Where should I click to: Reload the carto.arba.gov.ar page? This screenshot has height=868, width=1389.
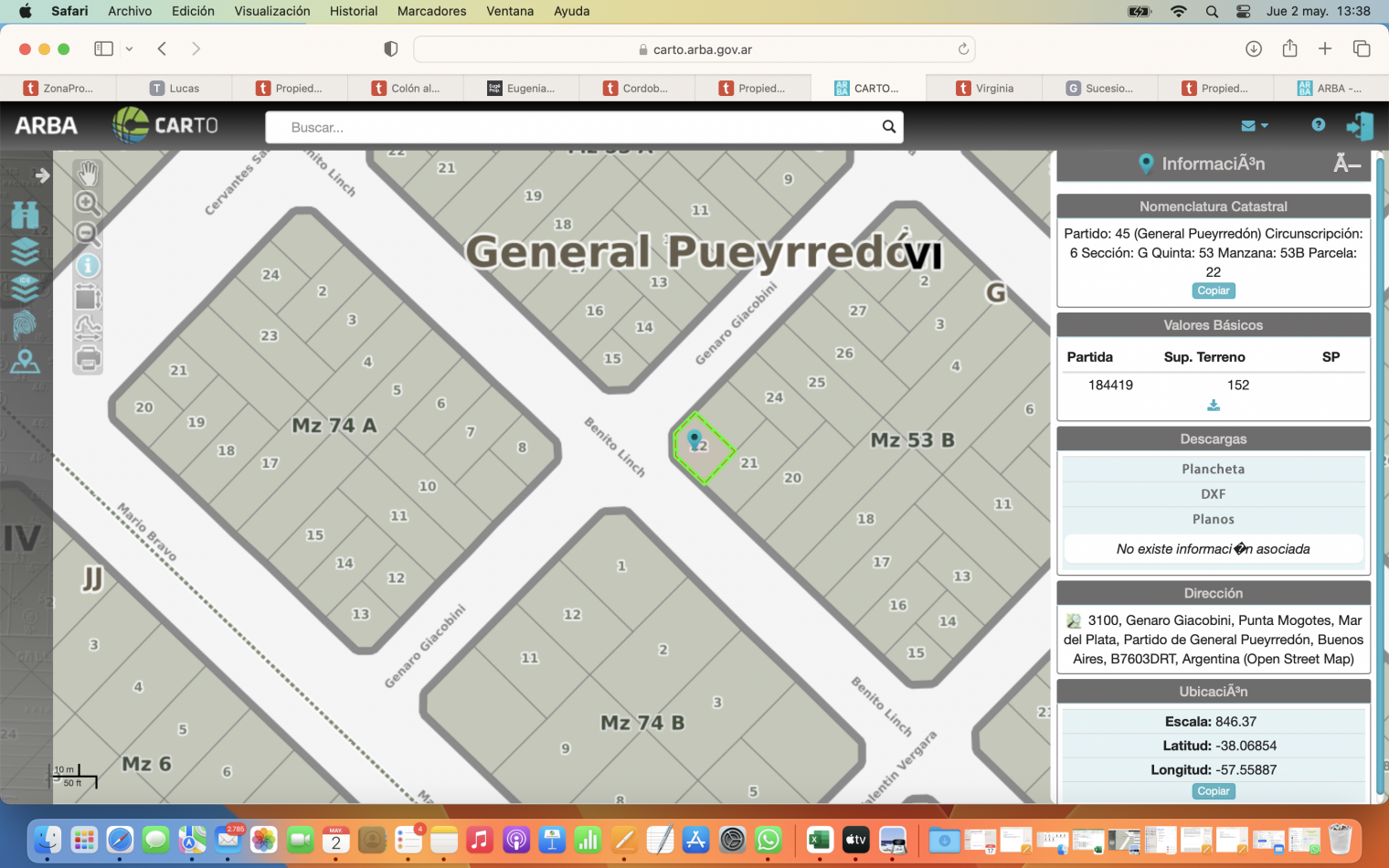coord(963,48)
